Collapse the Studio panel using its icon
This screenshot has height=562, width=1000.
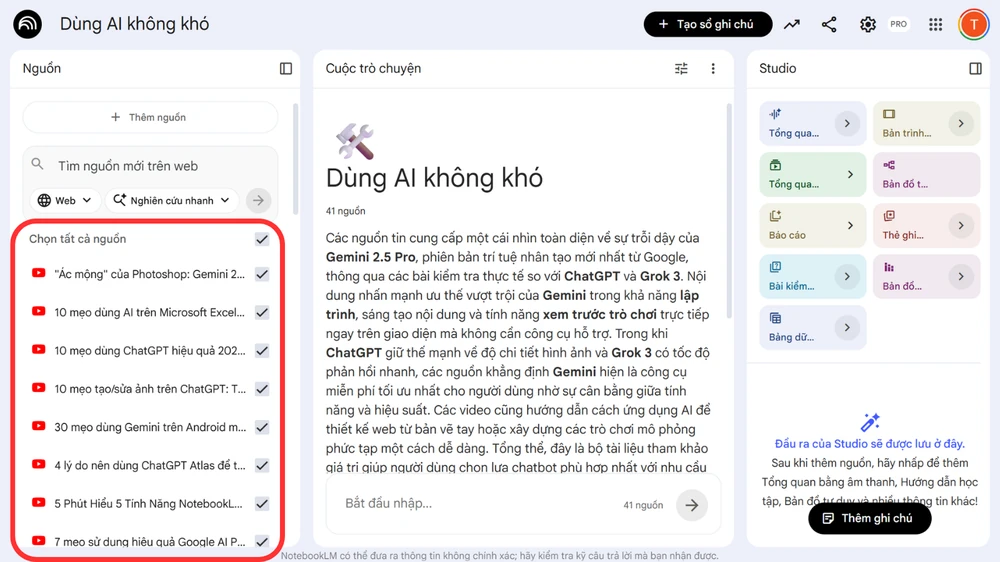tap(975, 69)
